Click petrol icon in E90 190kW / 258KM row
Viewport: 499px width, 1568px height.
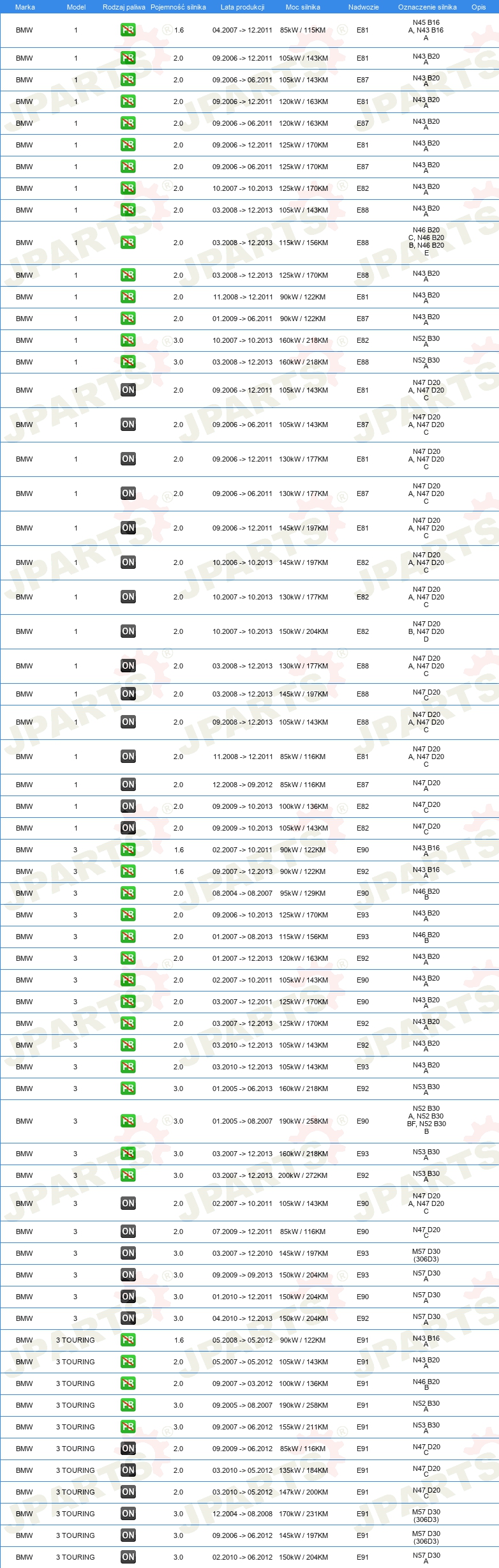pyautogui.click(x=128, y=1121)
